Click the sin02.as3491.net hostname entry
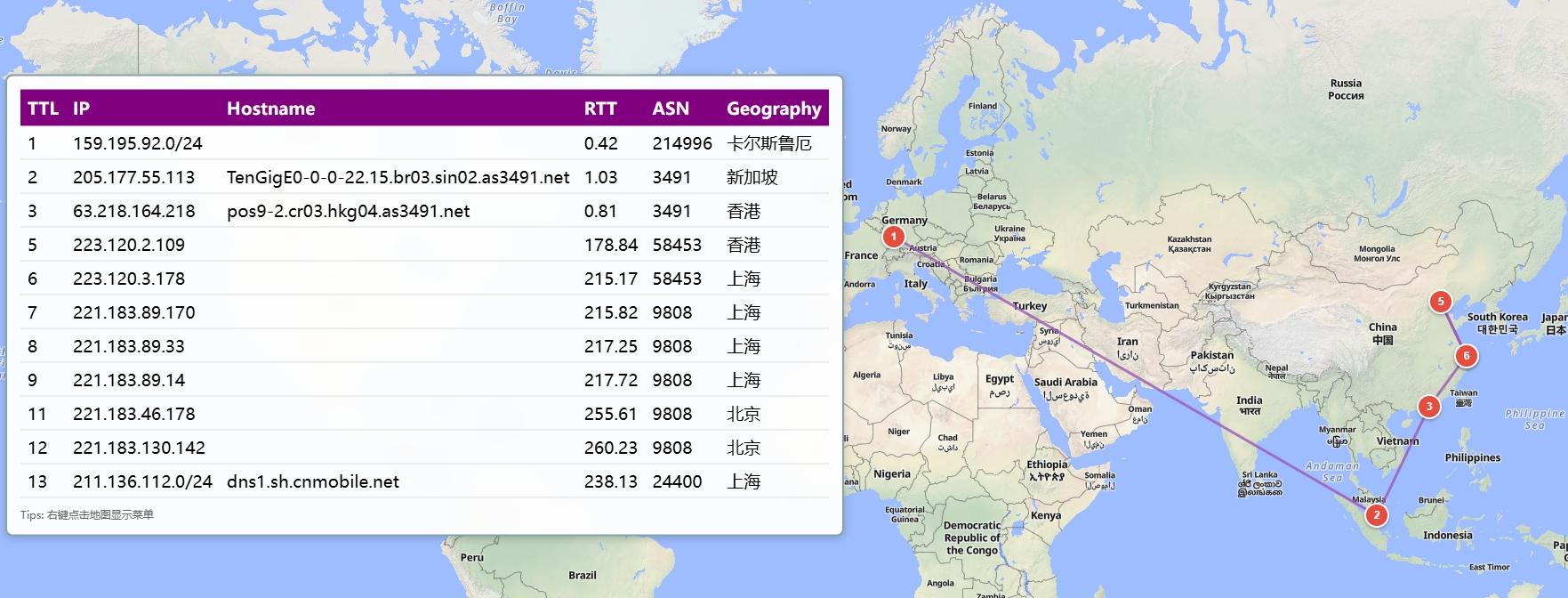 [x=398, y=177]
